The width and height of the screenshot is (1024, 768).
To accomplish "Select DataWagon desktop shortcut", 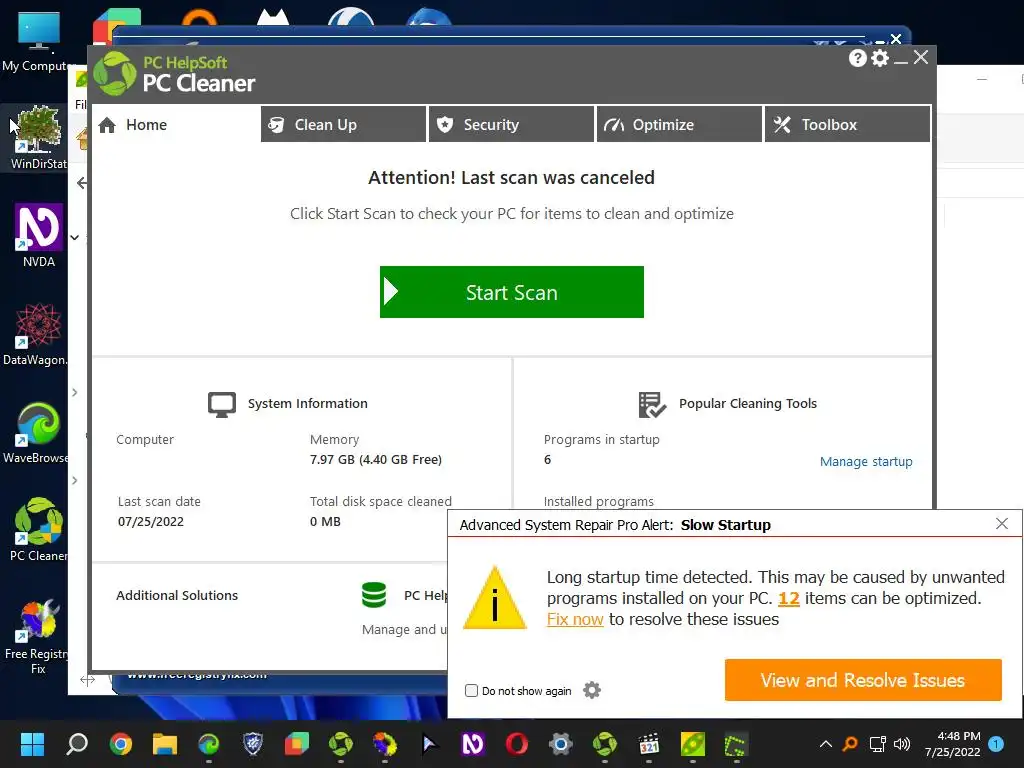I will [x=36, y=334].
